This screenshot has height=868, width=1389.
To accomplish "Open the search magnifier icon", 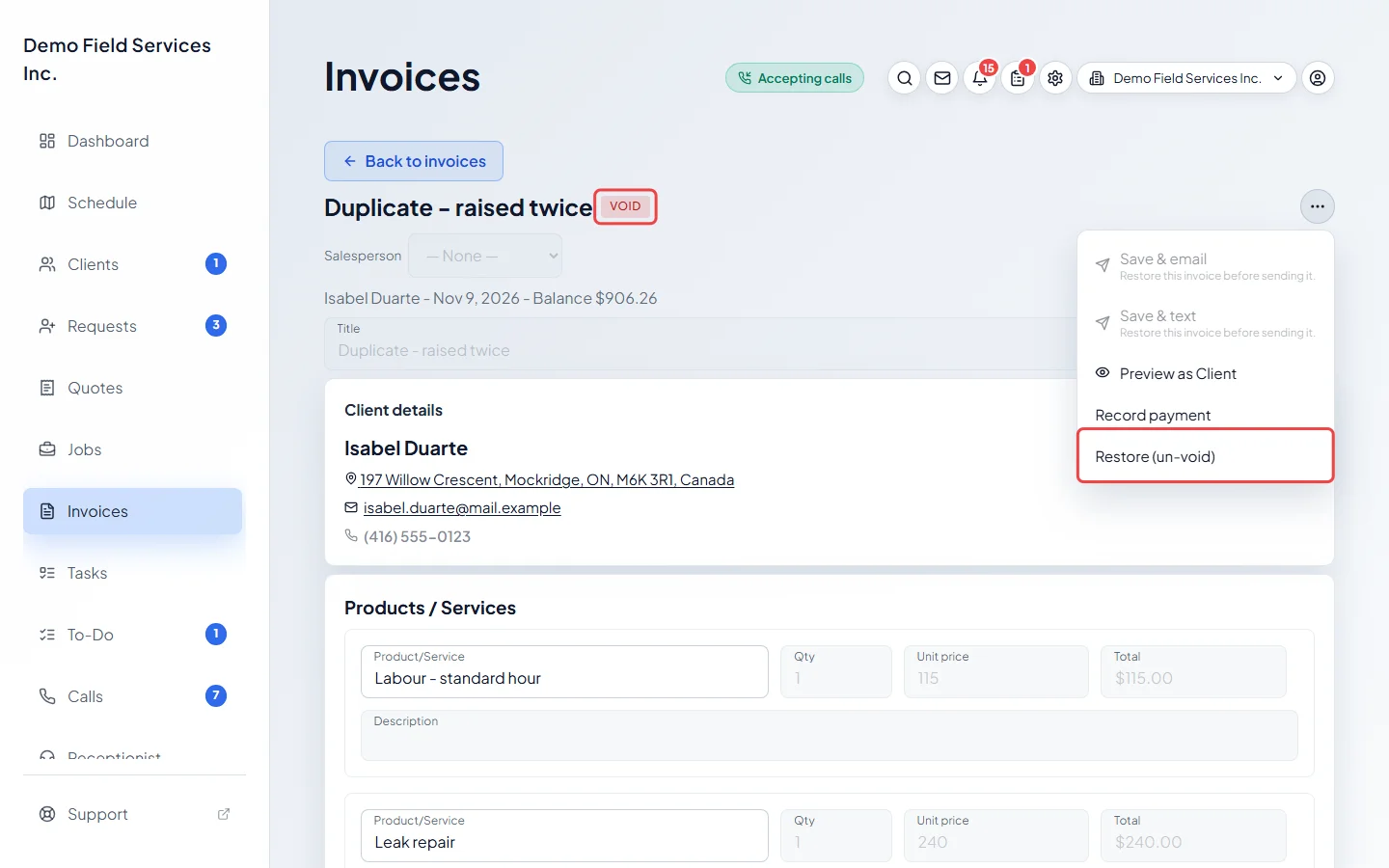I will coord(904,78).
